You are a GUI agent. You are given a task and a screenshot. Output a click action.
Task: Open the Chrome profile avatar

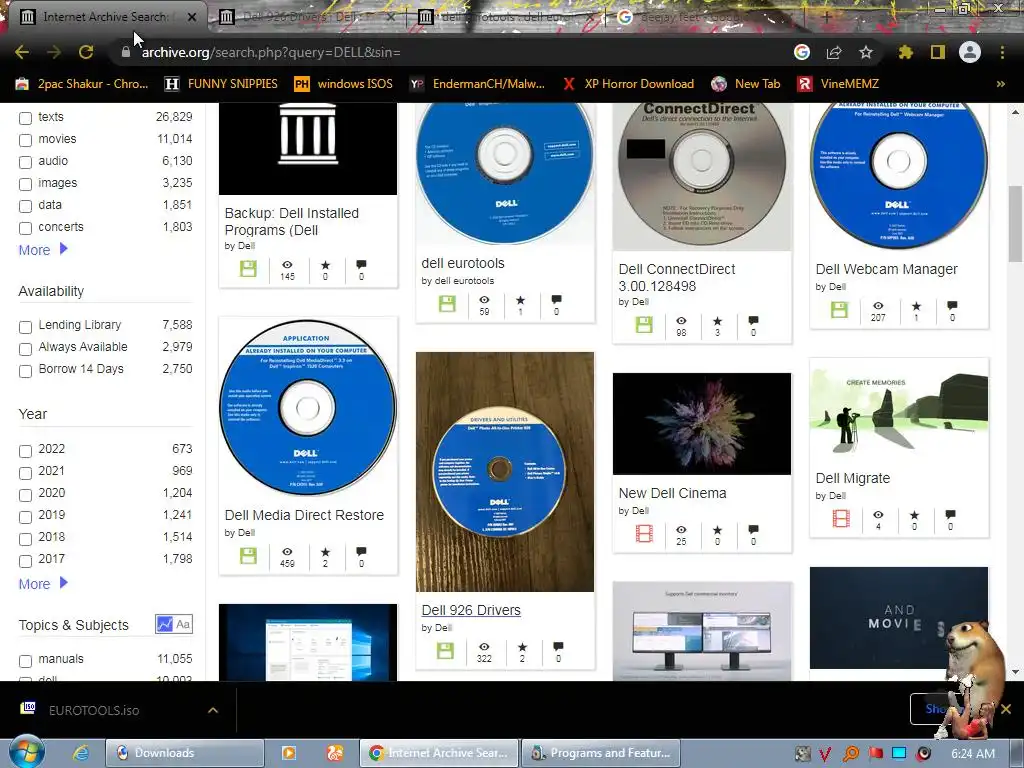click(970, 52)
